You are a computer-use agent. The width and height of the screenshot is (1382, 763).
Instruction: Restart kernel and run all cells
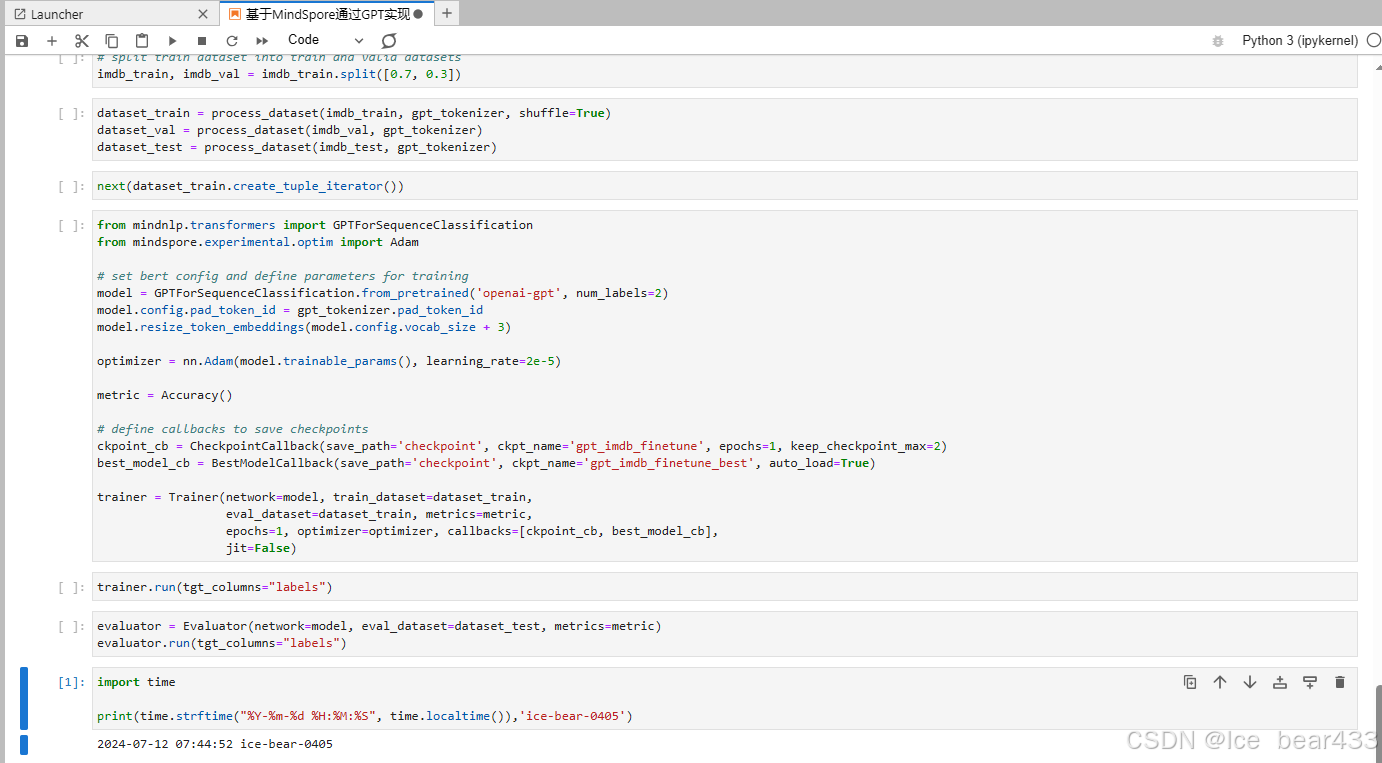click(262, 41)
